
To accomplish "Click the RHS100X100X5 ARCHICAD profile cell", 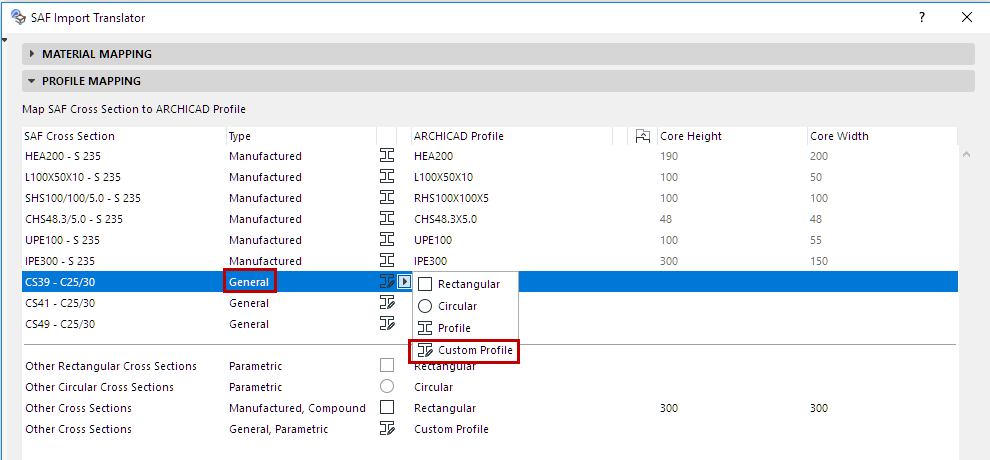I will (x=451, y=198).
